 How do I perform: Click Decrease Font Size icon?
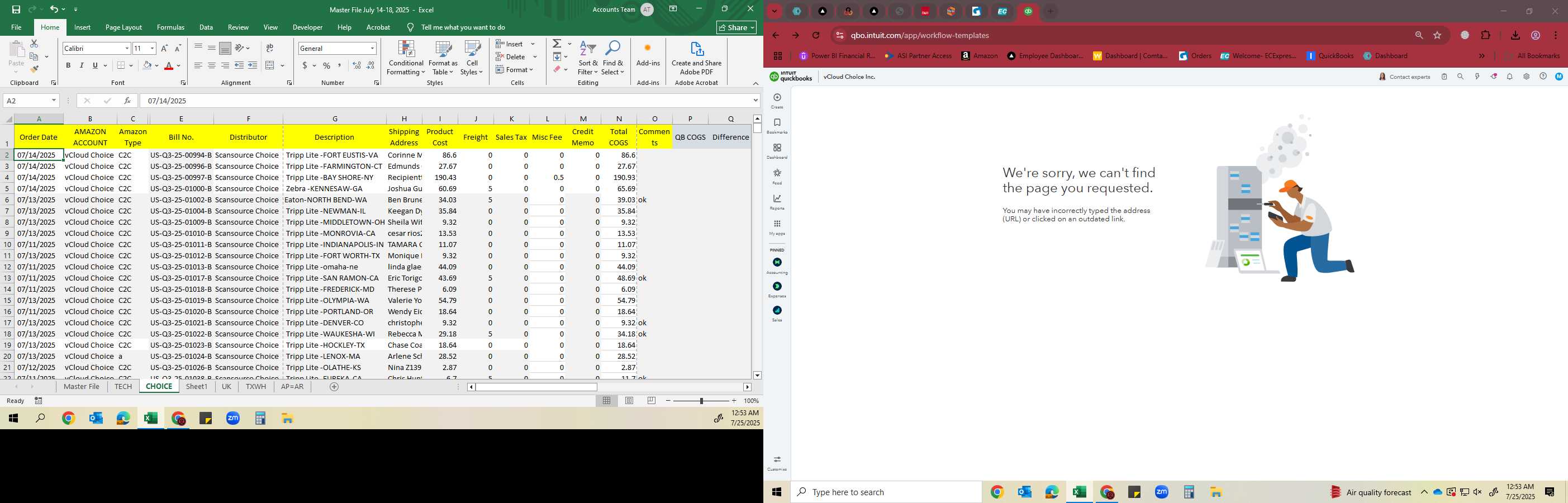pos(178,48)
